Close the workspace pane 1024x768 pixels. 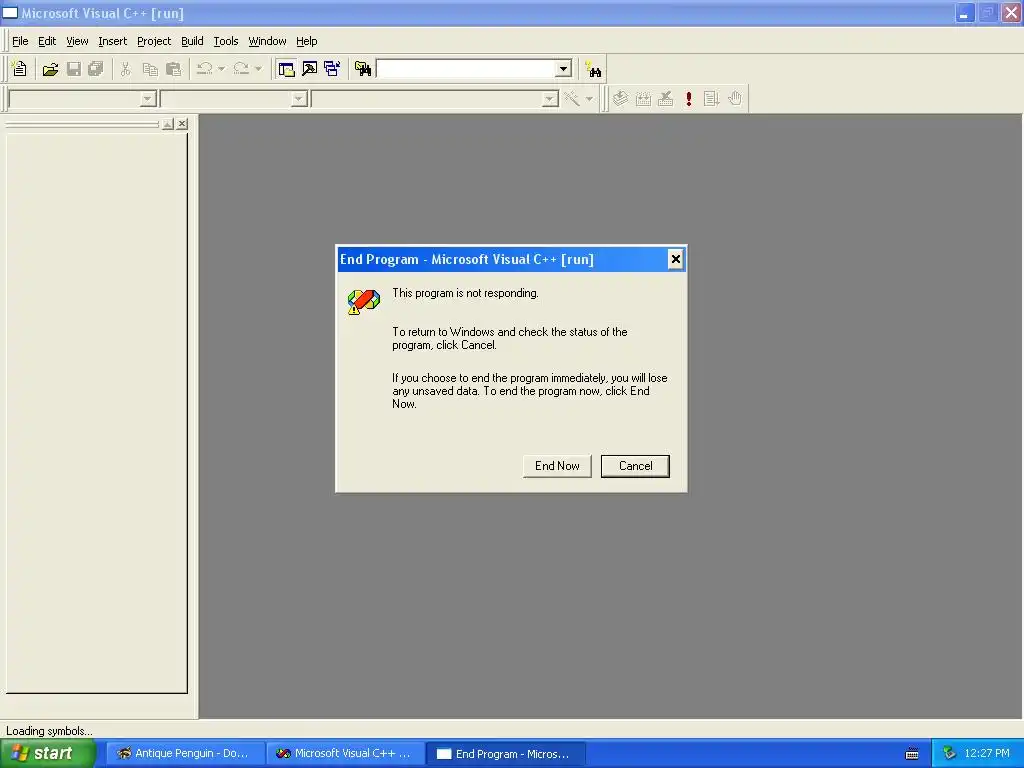click(182, 123)
